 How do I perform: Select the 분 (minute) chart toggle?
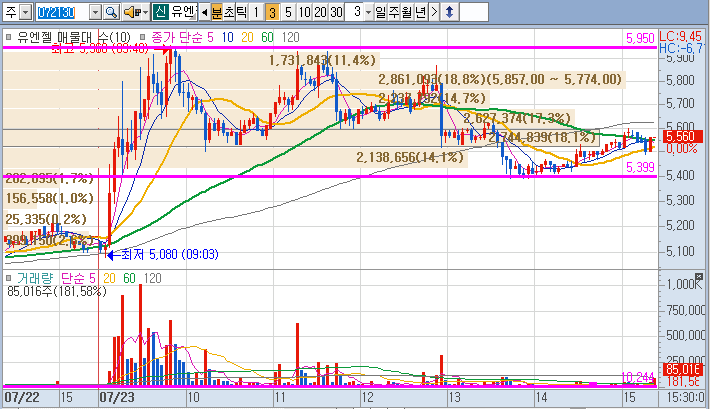pyautogui.click(x=217, y=12)
